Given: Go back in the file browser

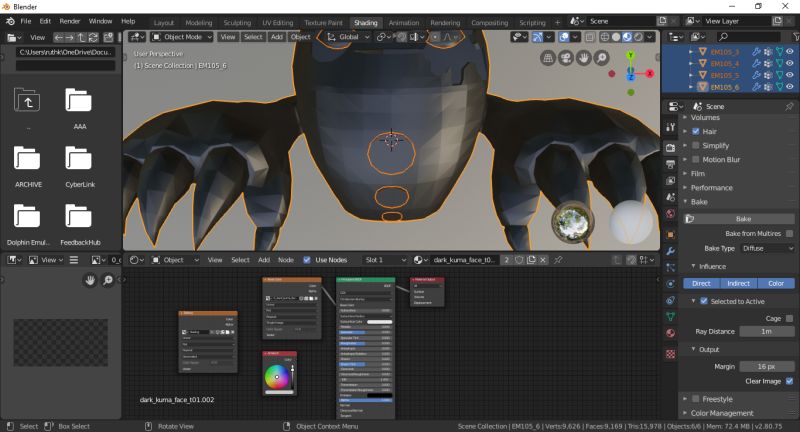Looking at the screenshot, I should point(59,37).
